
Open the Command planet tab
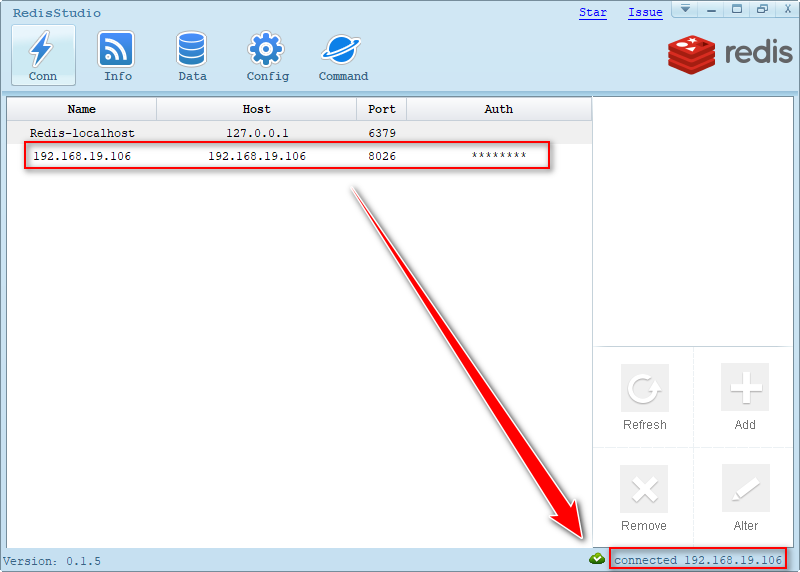(x=343, y=55)
